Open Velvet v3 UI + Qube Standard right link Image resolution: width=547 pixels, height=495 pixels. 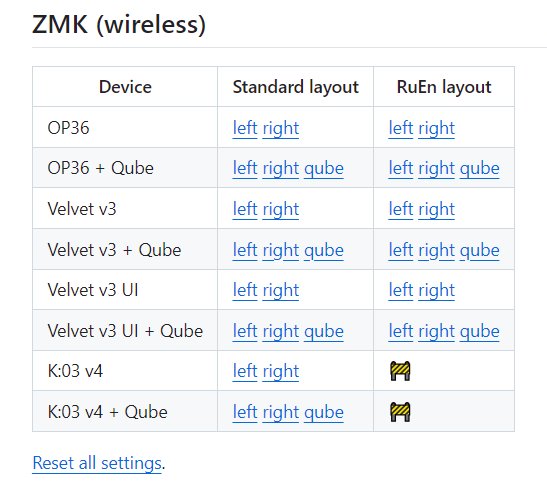point(280,331)
